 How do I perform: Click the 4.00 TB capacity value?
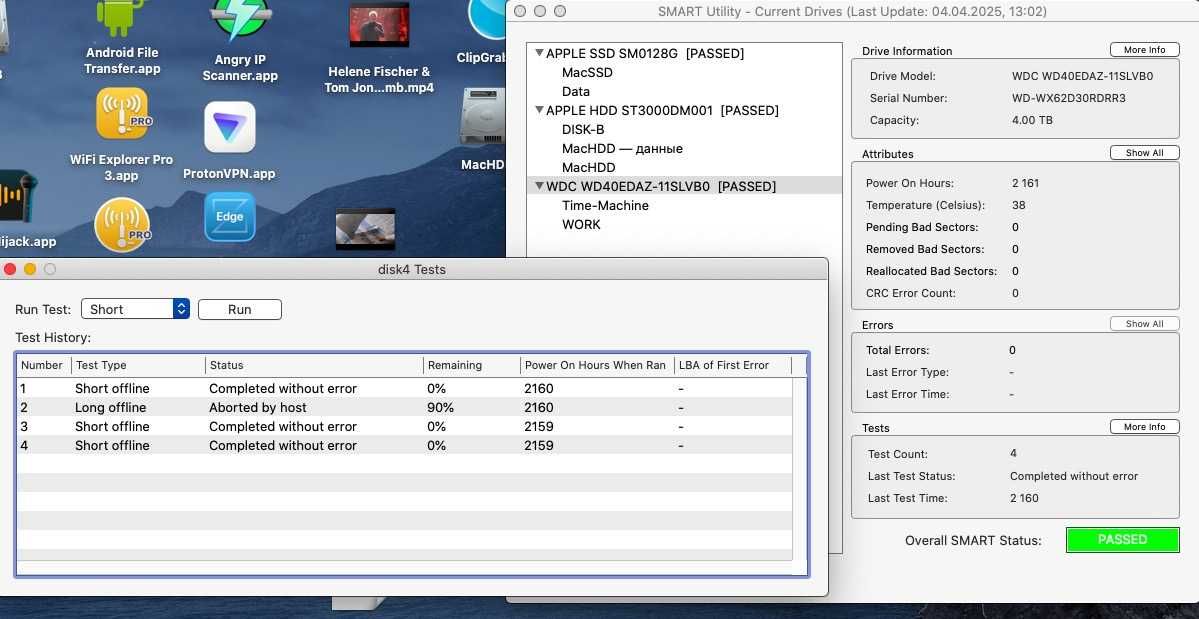(x=1032, y=120)
